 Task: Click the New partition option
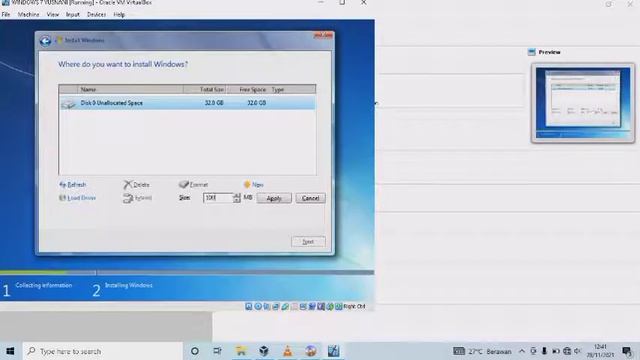pos(253,184)
